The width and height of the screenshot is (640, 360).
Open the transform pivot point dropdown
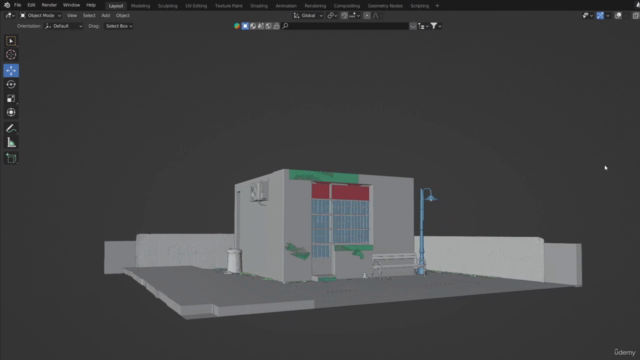click(332, 16)
